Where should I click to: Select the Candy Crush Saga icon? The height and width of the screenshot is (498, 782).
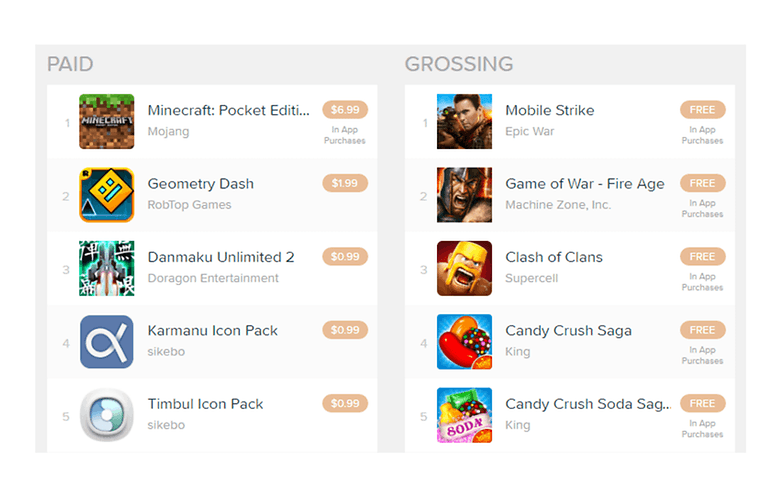click(x=464, y=341)
